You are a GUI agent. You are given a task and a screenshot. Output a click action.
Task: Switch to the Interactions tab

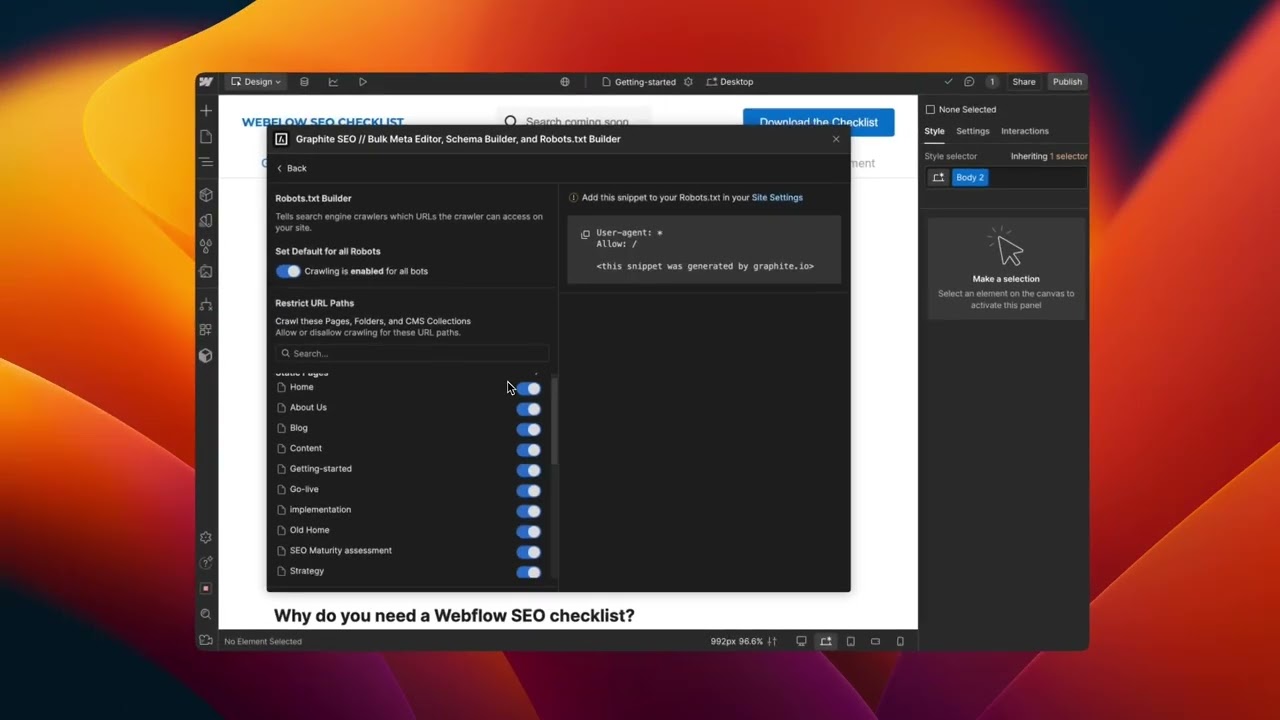pos(1025,131)
